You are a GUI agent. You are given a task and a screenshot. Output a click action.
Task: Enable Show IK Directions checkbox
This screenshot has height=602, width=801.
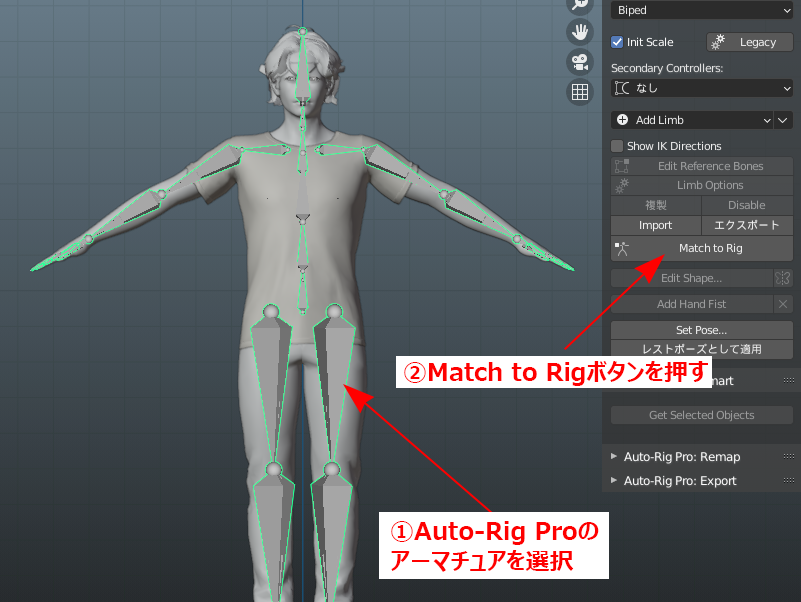tap(617, 146)
